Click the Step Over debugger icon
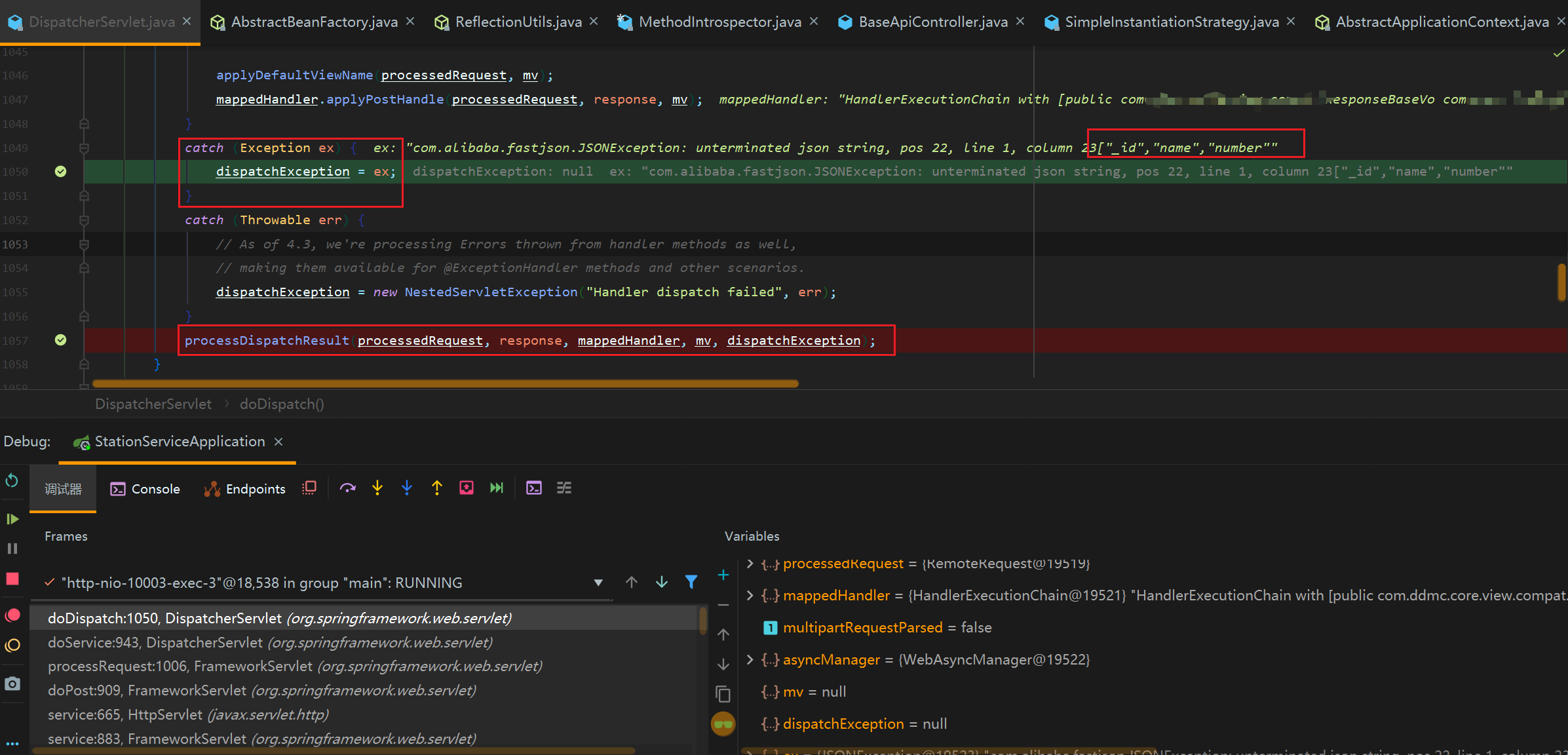Viewport: 1568px width, 755px height. pyautogui.click(x=347, y=488)
